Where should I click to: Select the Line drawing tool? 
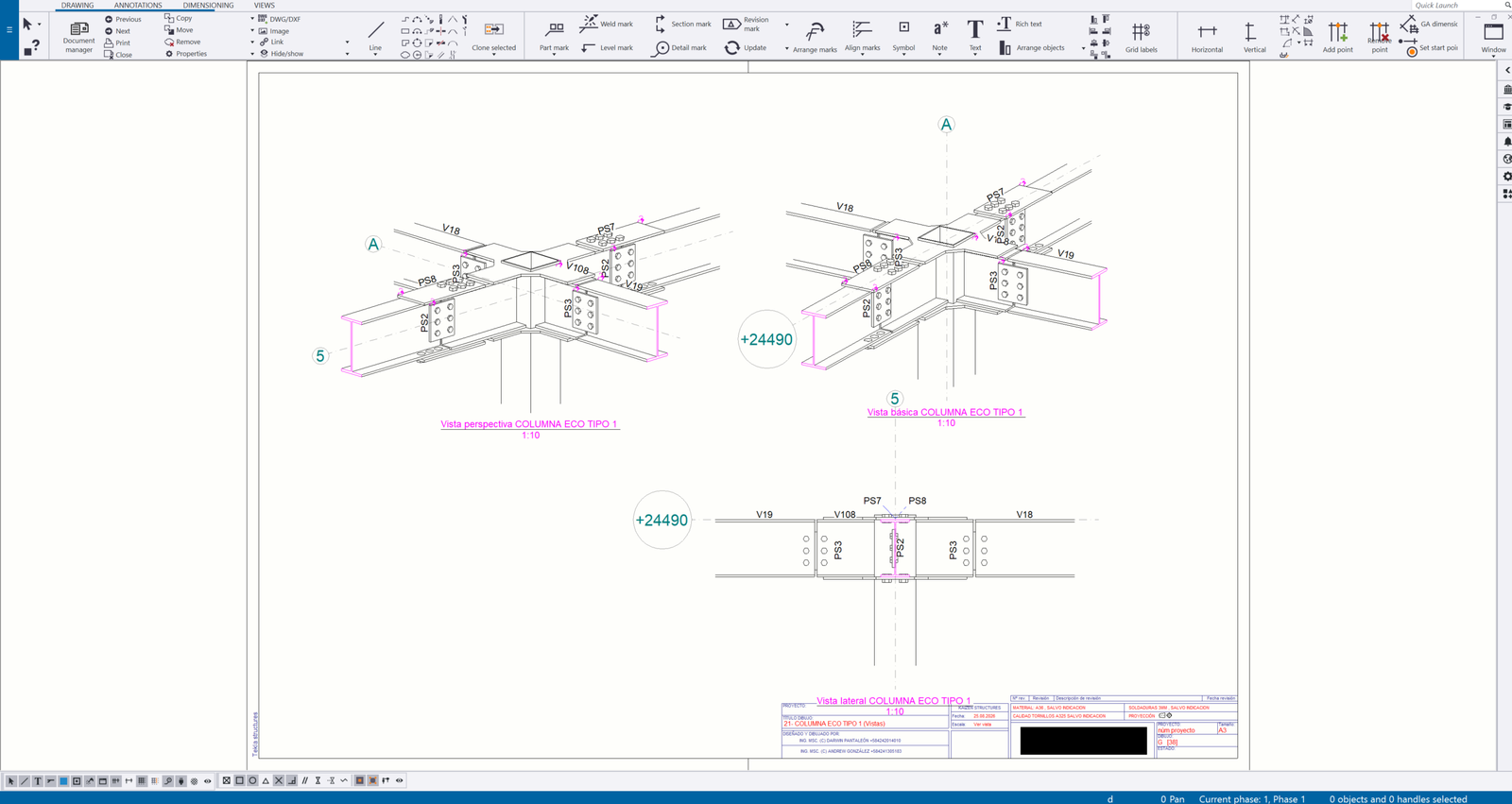tap(375, 36)
